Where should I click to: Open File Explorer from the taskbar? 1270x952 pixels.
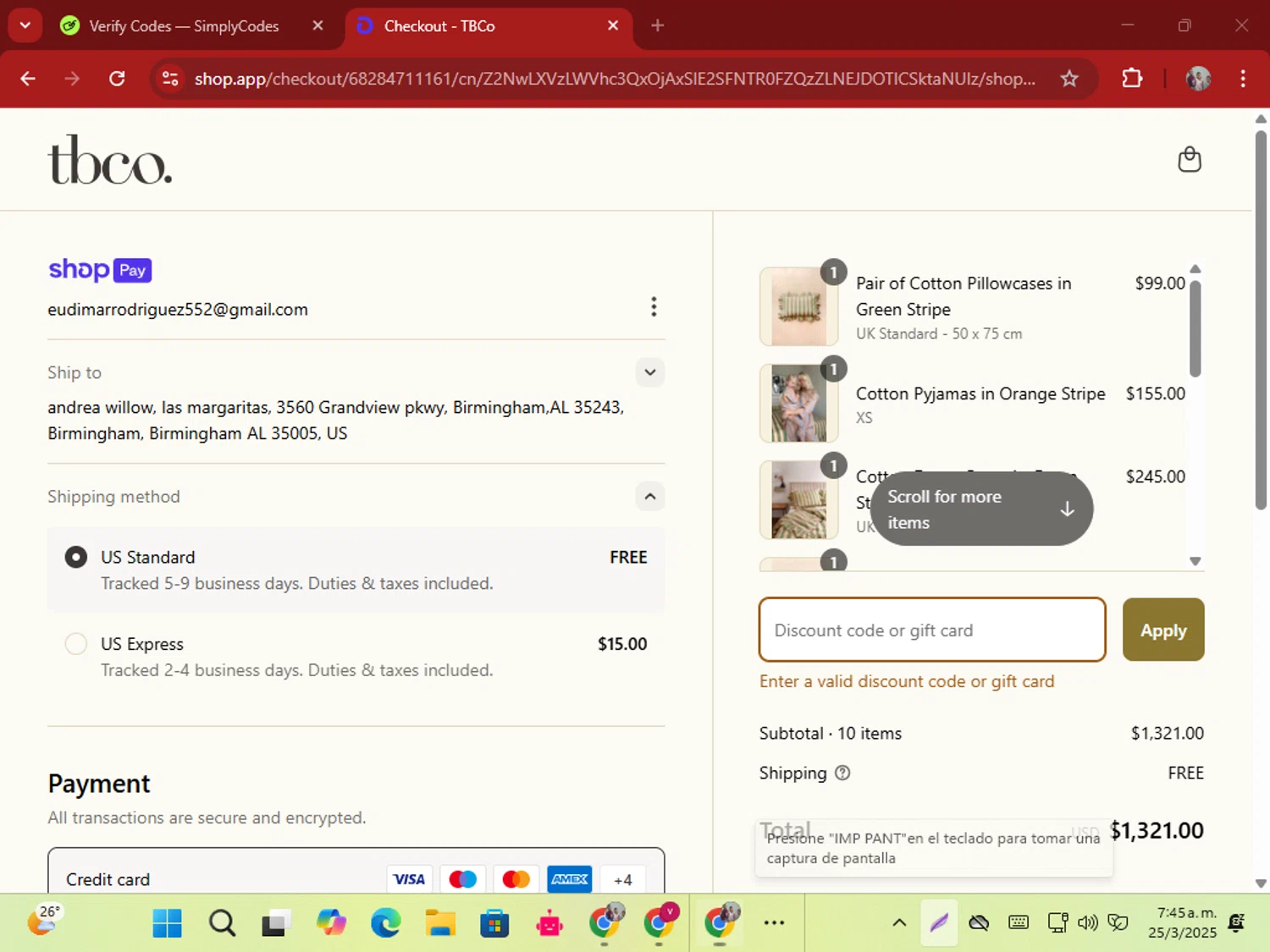[440, 923]
